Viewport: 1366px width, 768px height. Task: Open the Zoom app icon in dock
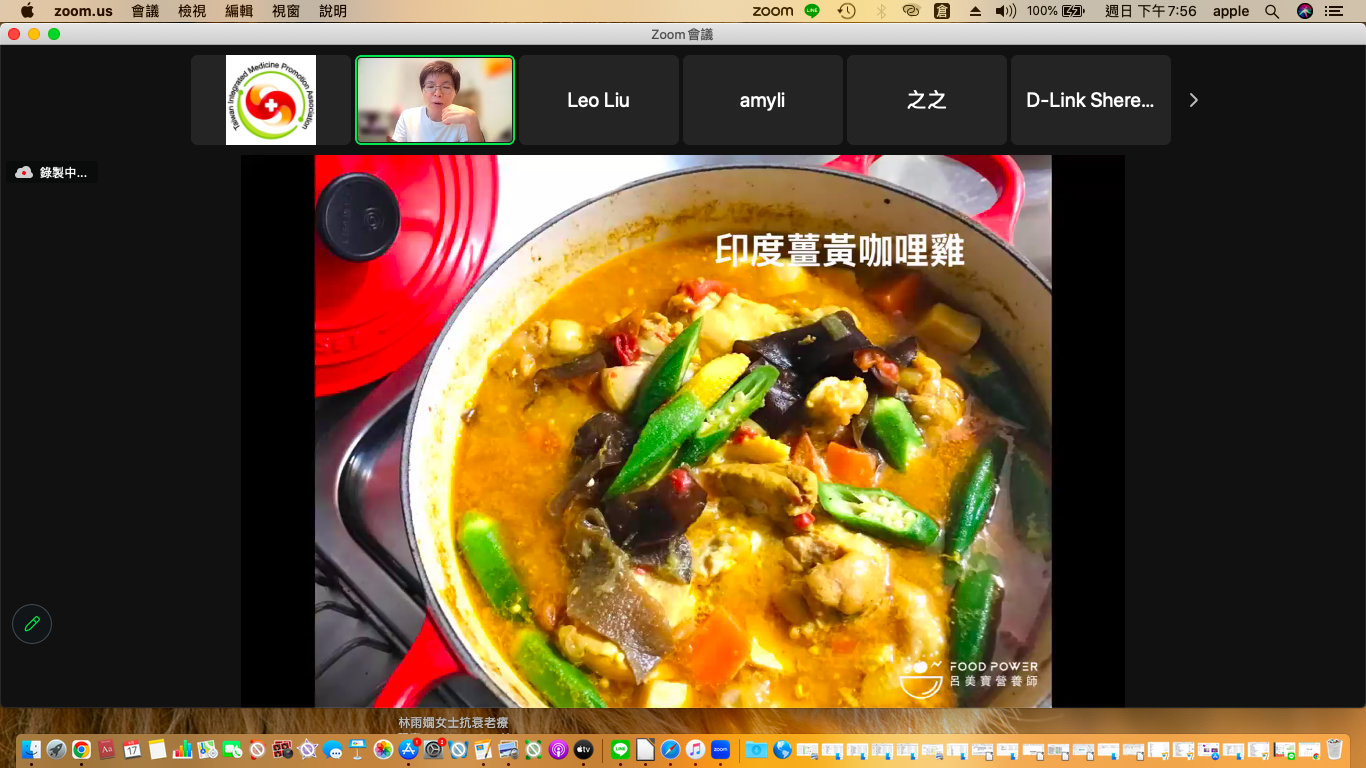(x=721, y=749)
